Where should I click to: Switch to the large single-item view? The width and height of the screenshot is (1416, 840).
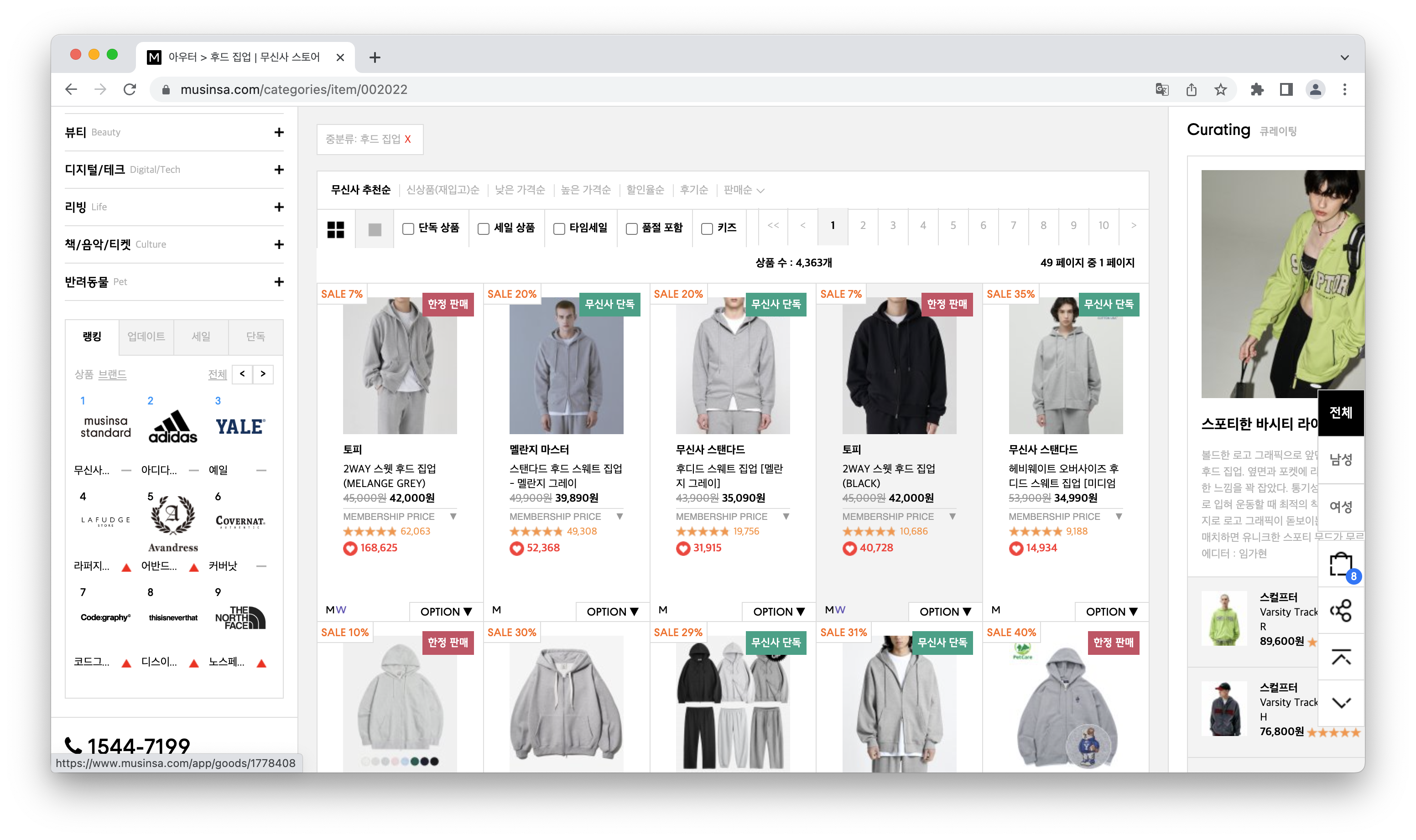point(374,228)
